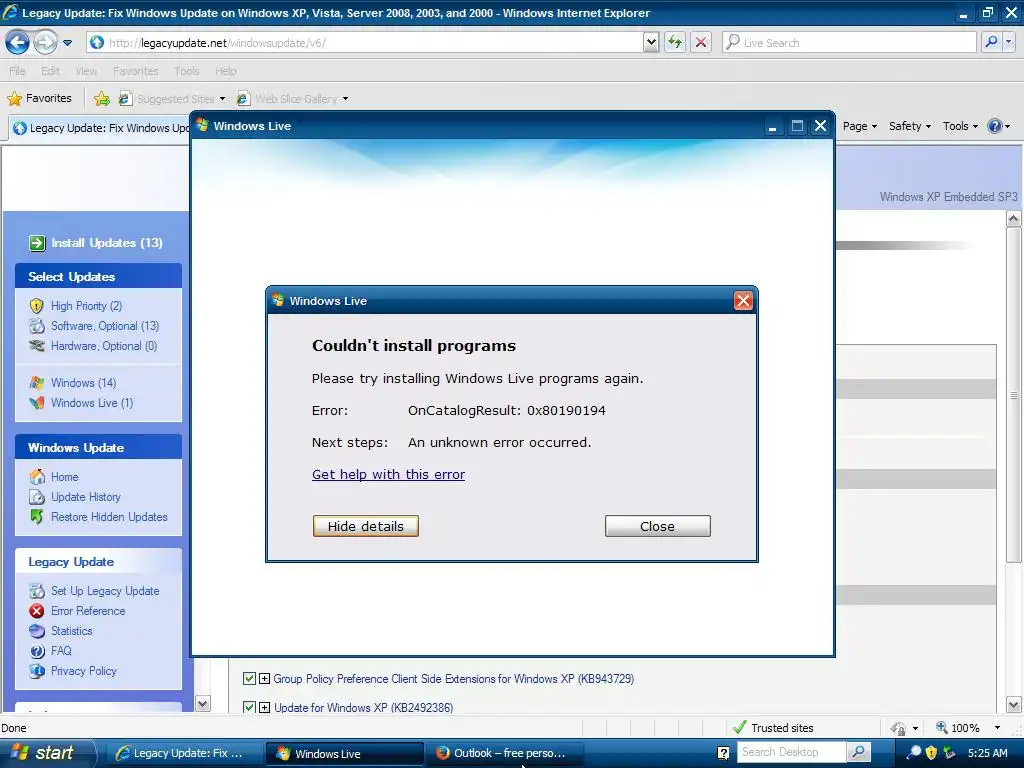
Task: Click the Windows (14) category link
Action: 84,383
